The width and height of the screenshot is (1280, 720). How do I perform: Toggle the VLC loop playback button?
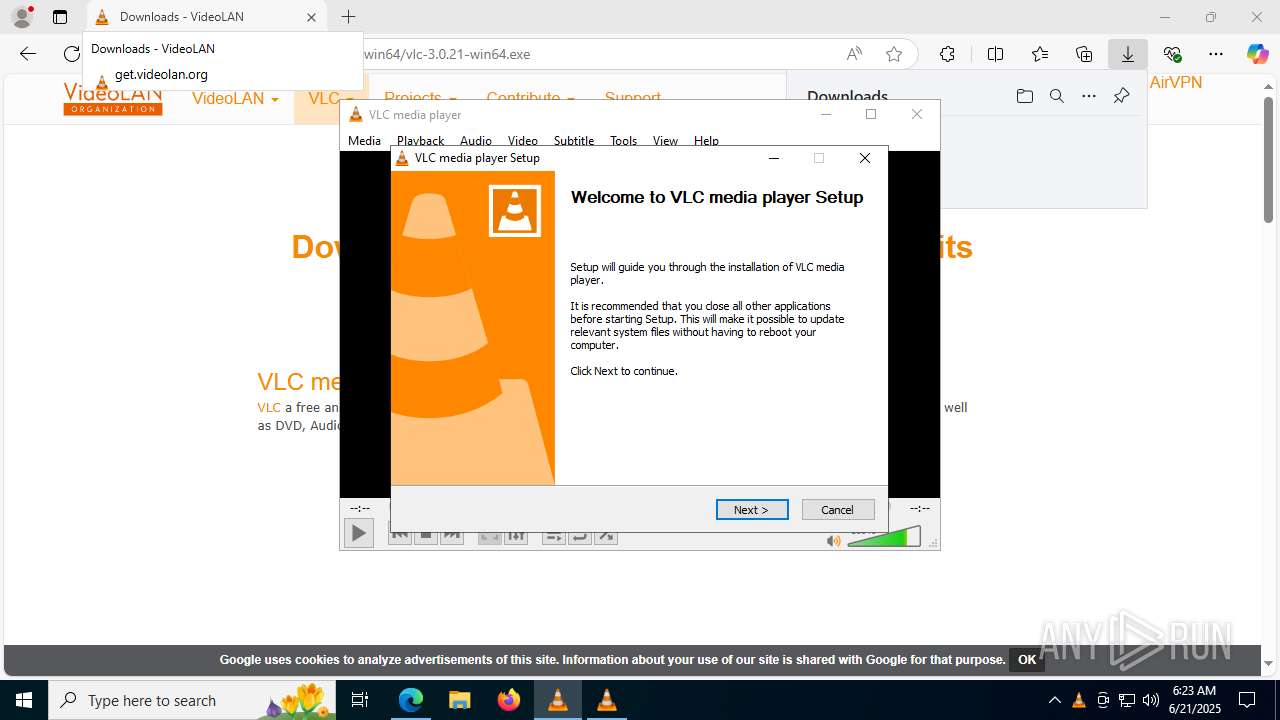(x=579, y=539)
